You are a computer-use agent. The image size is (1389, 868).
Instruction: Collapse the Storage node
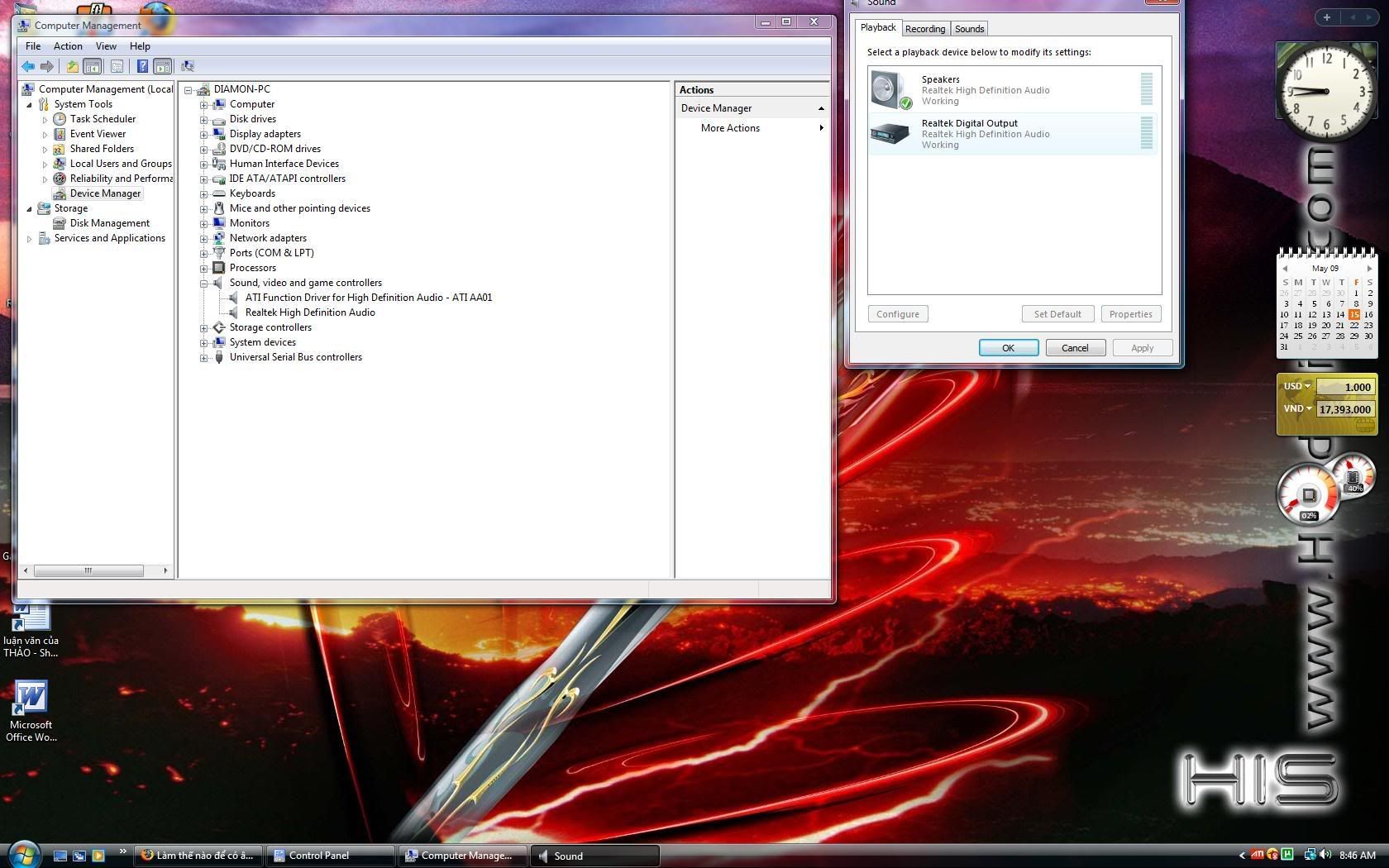29,209
